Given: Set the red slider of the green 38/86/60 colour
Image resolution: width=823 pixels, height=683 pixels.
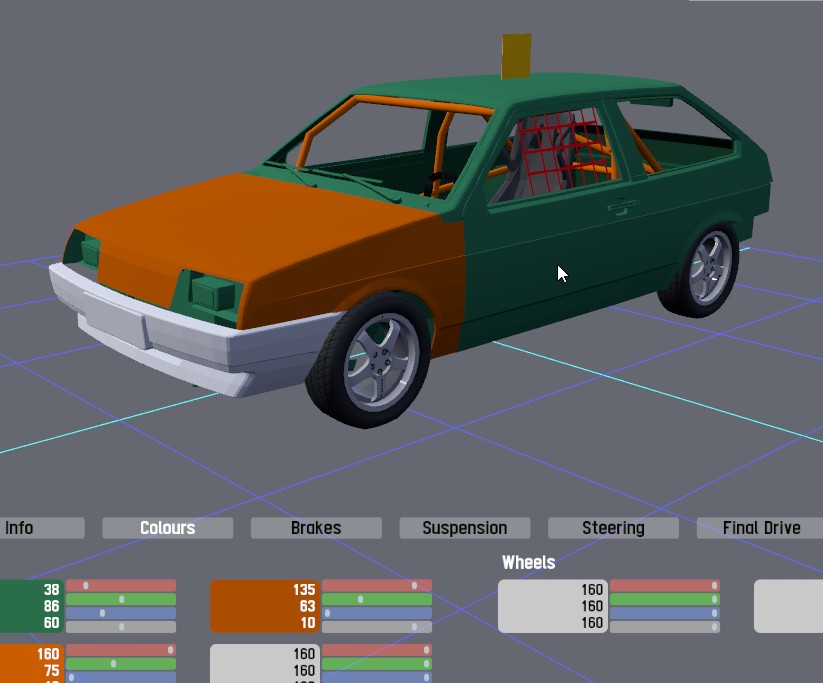Looking at the screenshot, I should pos(121,585).
